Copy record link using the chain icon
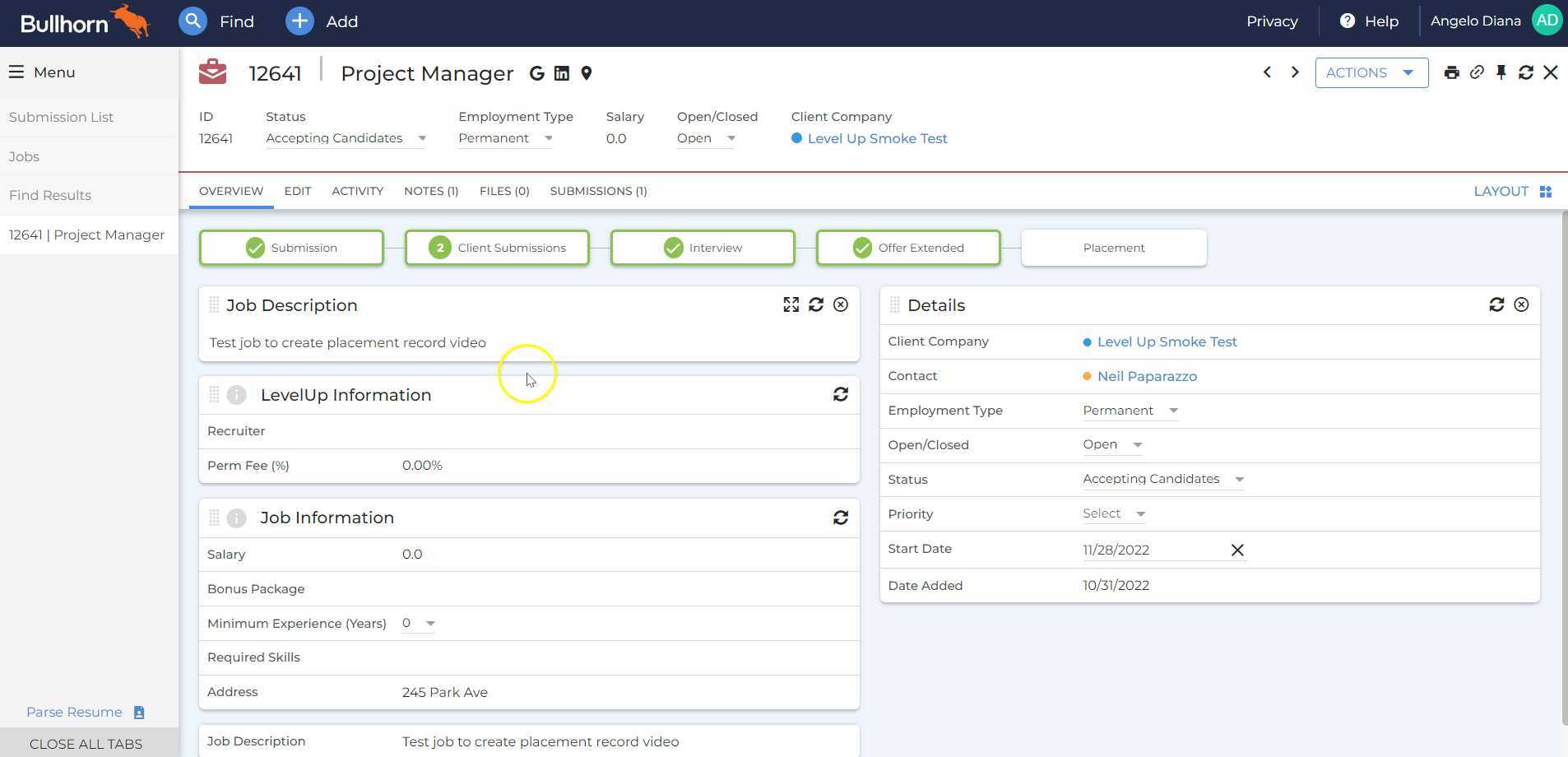1568x757 pixels. (1477, 72)
